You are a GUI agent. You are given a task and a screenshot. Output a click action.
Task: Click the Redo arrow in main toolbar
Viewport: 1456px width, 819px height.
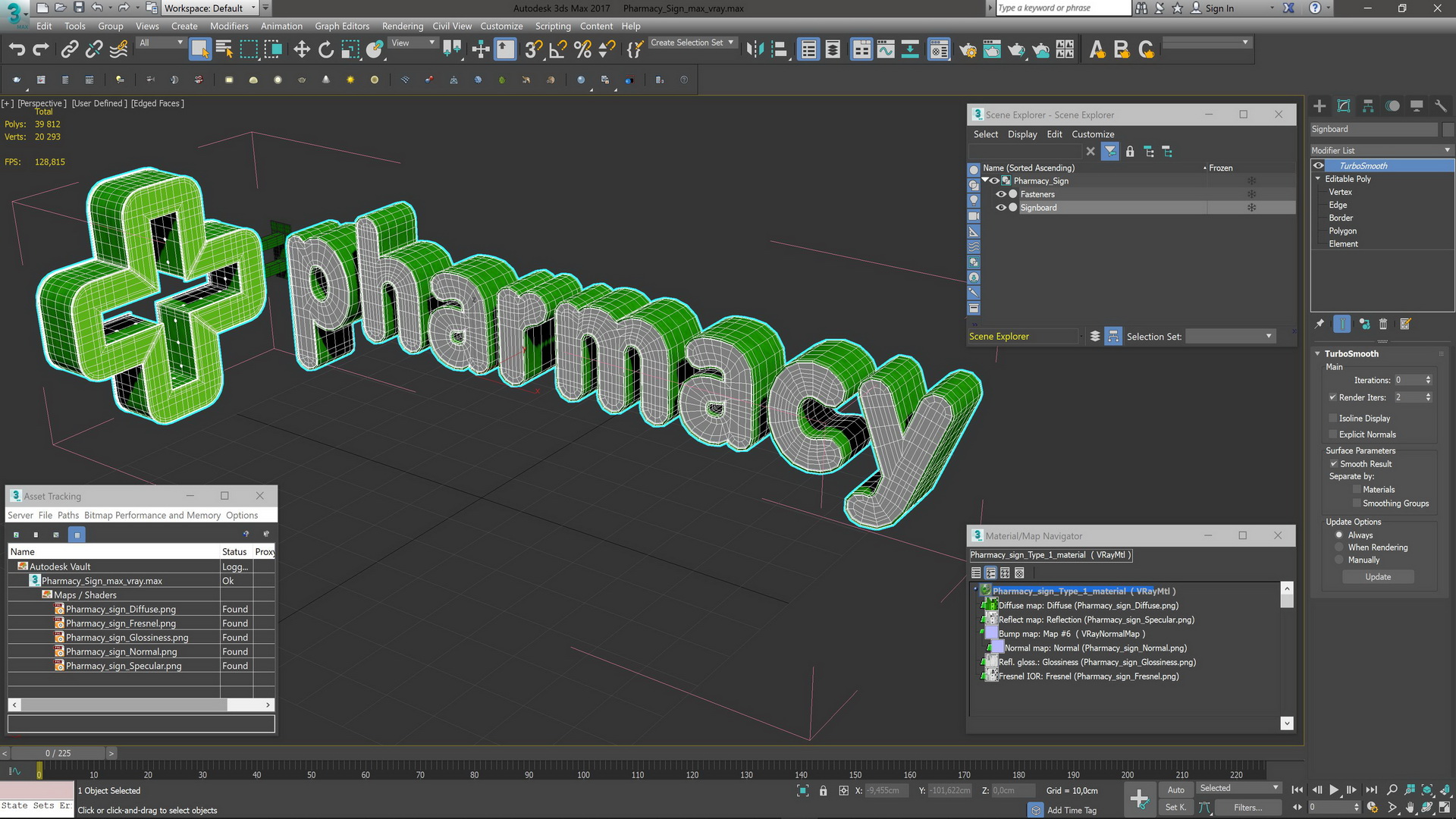click(x=41, y=50)
